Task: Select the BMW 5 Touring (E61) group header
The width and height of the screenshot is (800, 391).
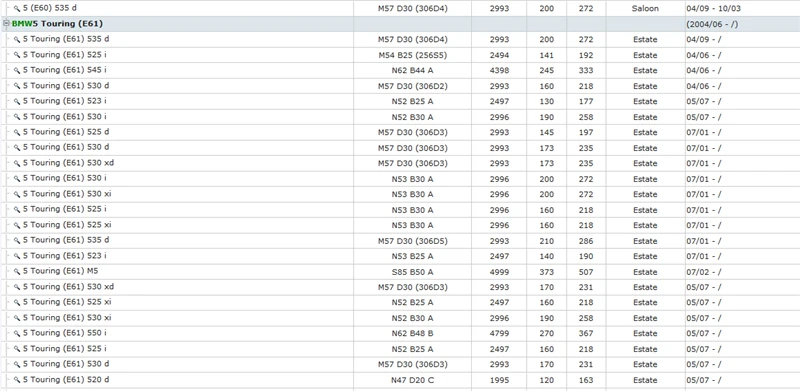Action: point(57,23)
